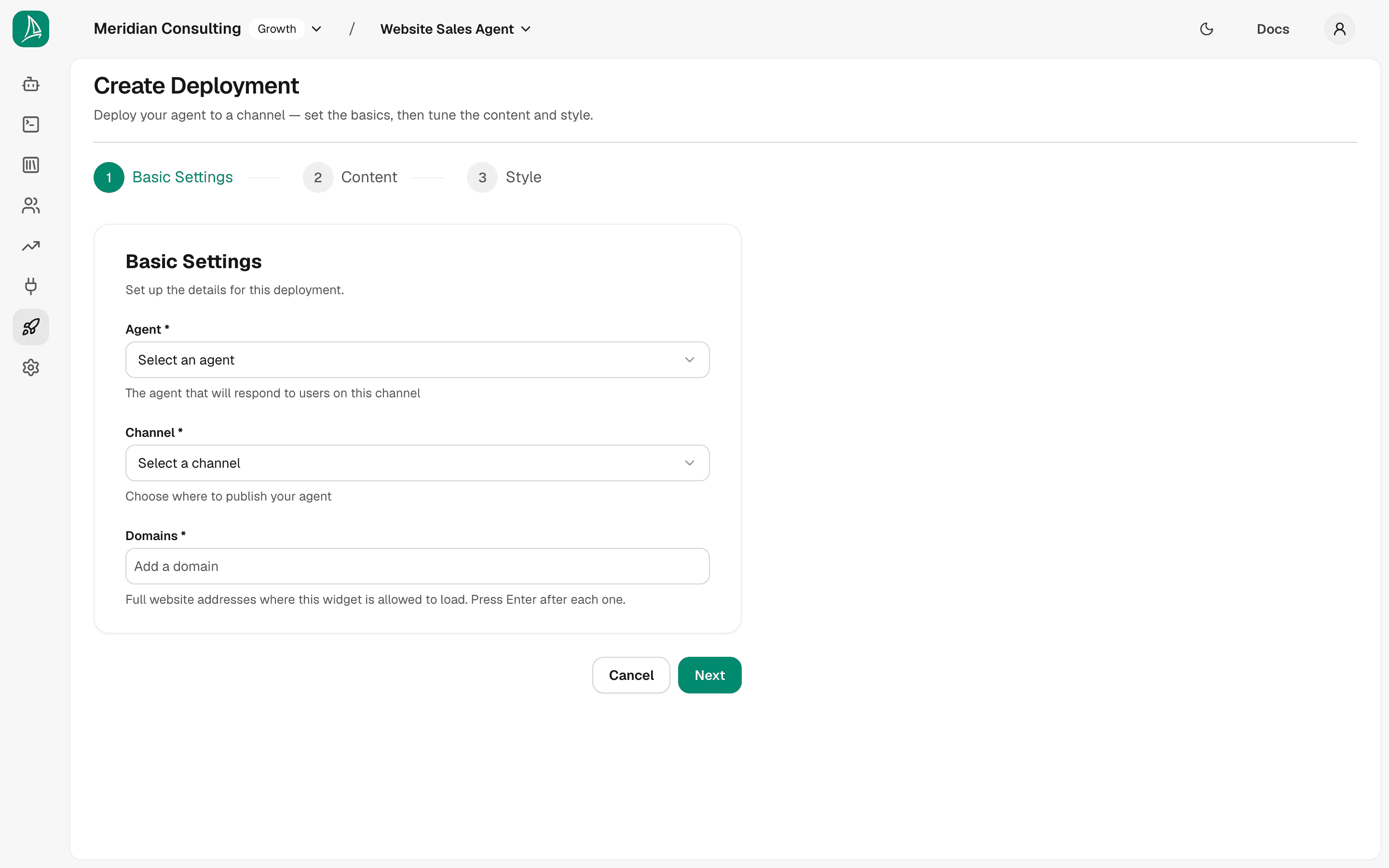The width and height of the screenshot is (1389, 868).
Task: Open the library books sidebar icon
Action: pyautogui.click(x=31, y=165)
